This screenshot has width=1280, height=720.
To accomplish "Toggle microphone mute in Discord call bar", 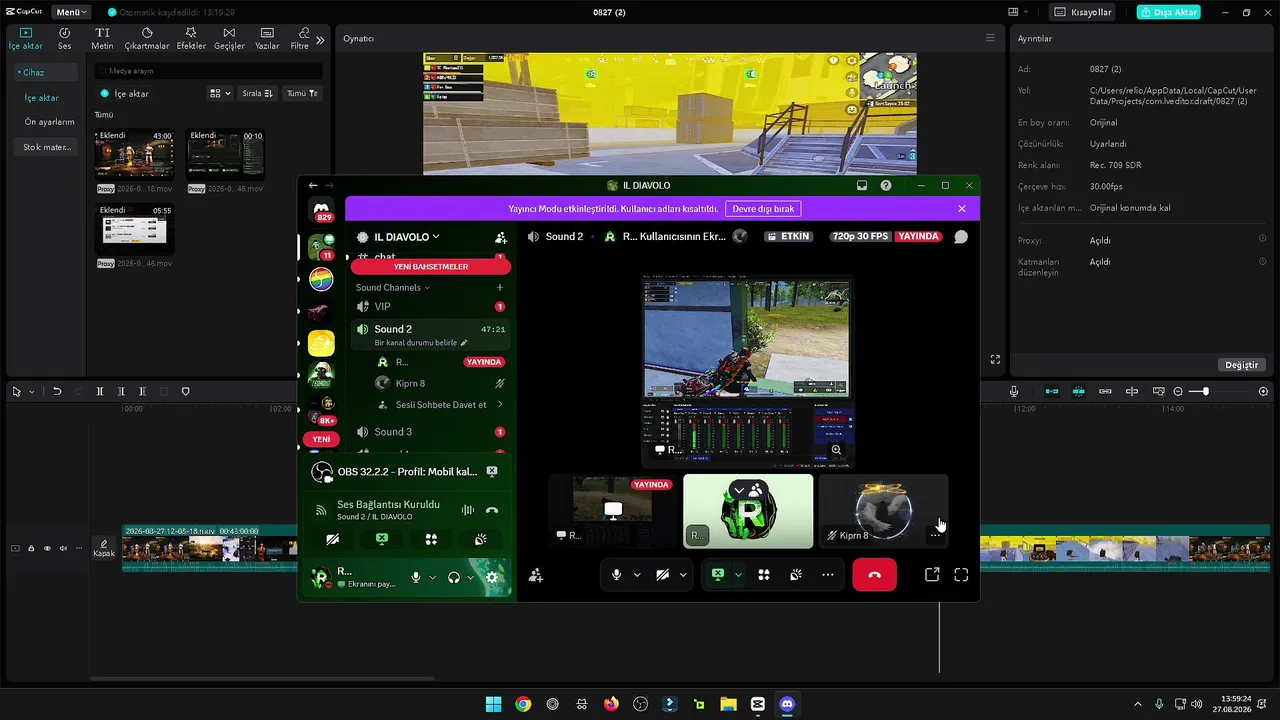I will pyautogui.click(x=617, y=575).
